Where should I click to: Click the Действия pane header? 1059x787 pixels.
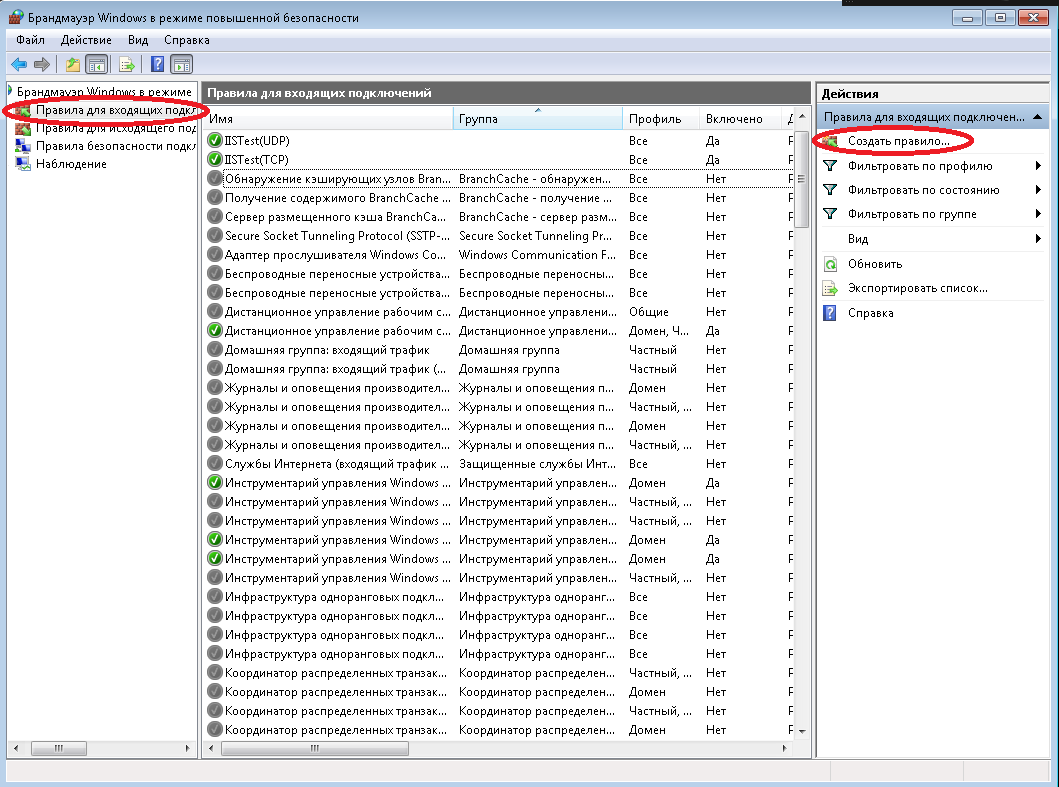[x=932, y=93]
